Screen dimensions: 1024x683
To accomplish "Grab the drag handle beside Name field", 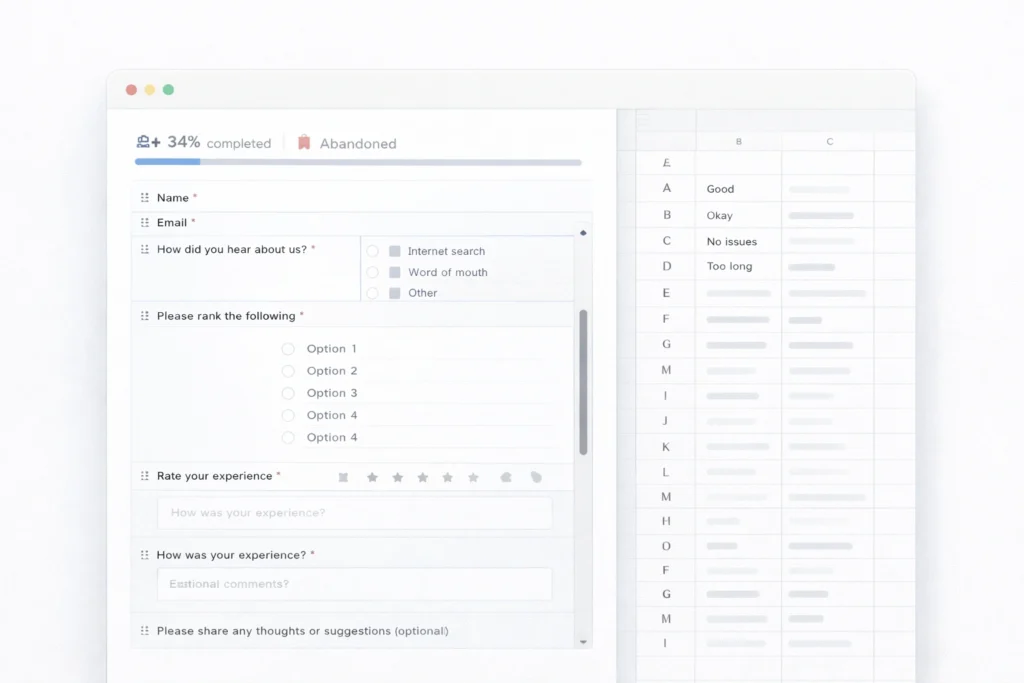I will point(145,198).
